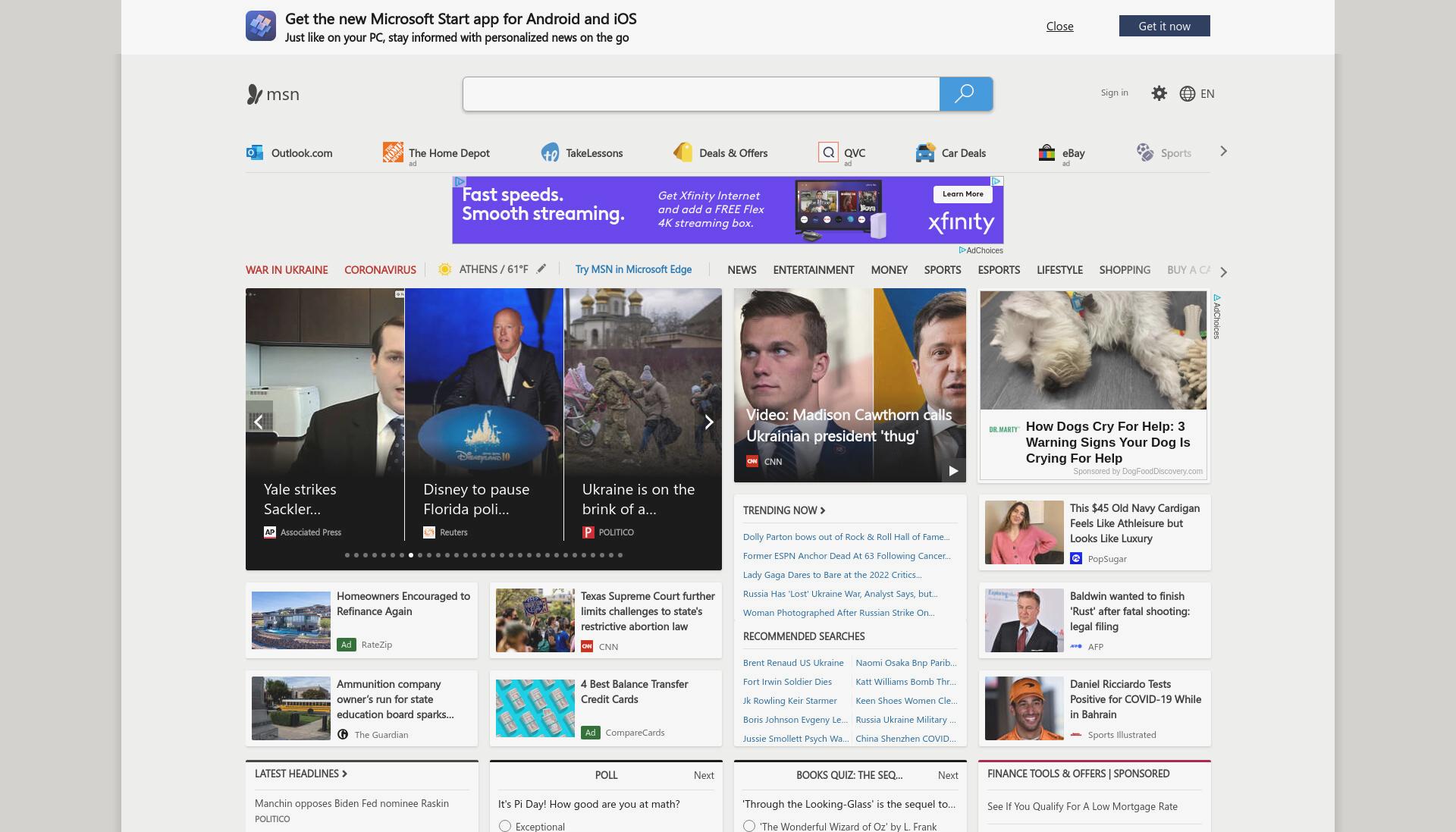Go to Next books quiz question

(x=948, y=775)
